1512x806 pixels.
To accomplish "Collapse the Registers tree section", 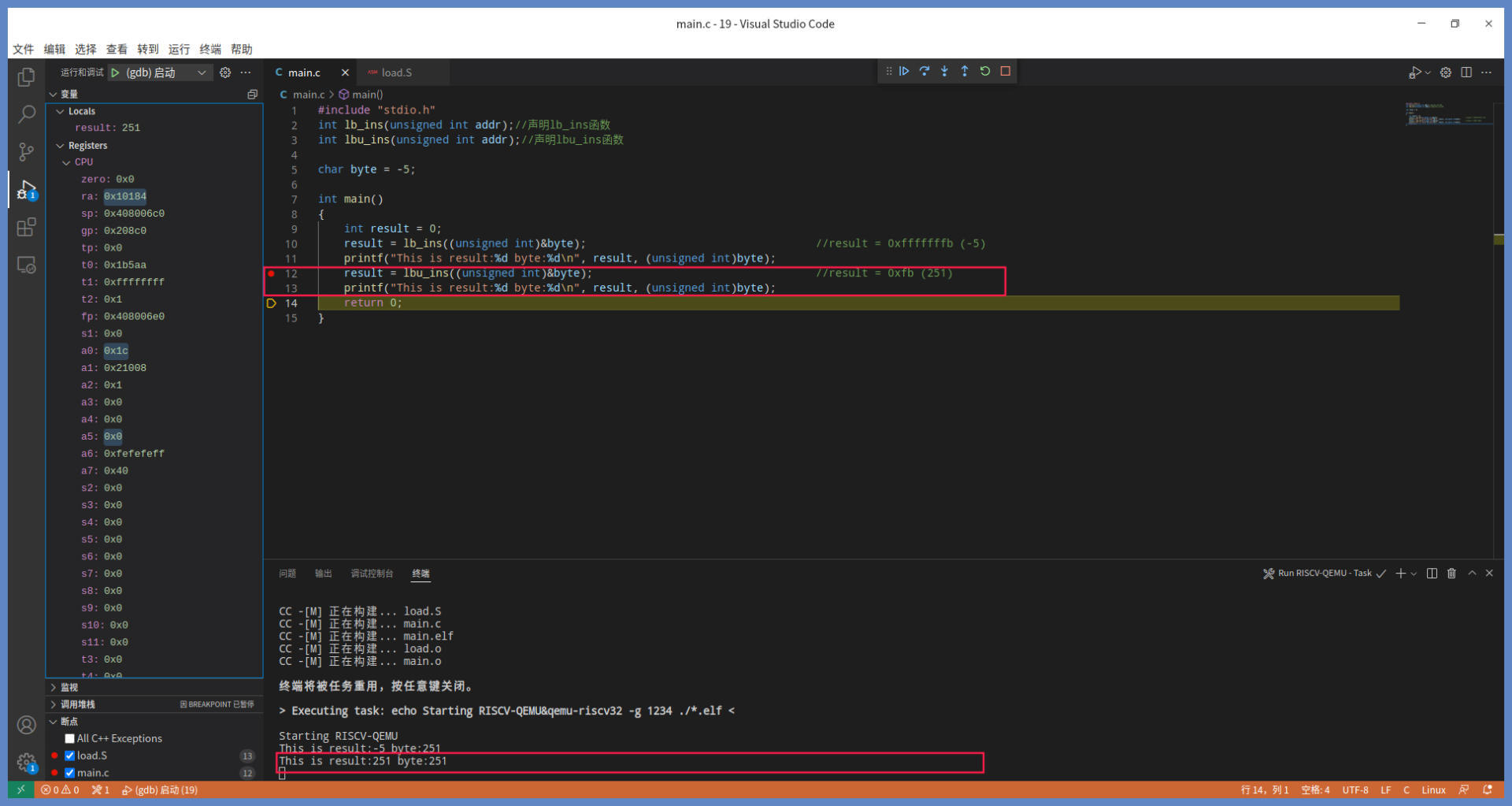I will (61, 146).
